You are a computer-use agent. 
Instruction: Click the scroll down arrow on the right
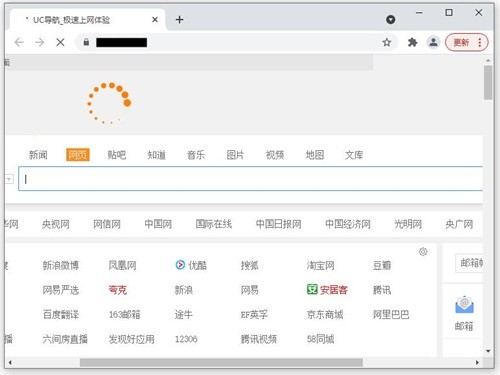pos(488,351)
